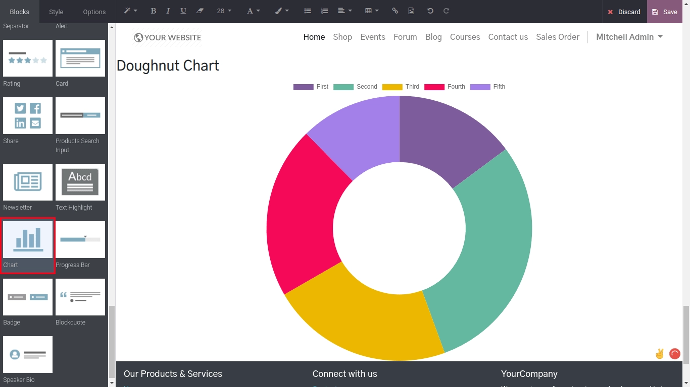Screen dimensions: 690x387
Task: Click the insert media image icon
Action: (x=411, y=11)
